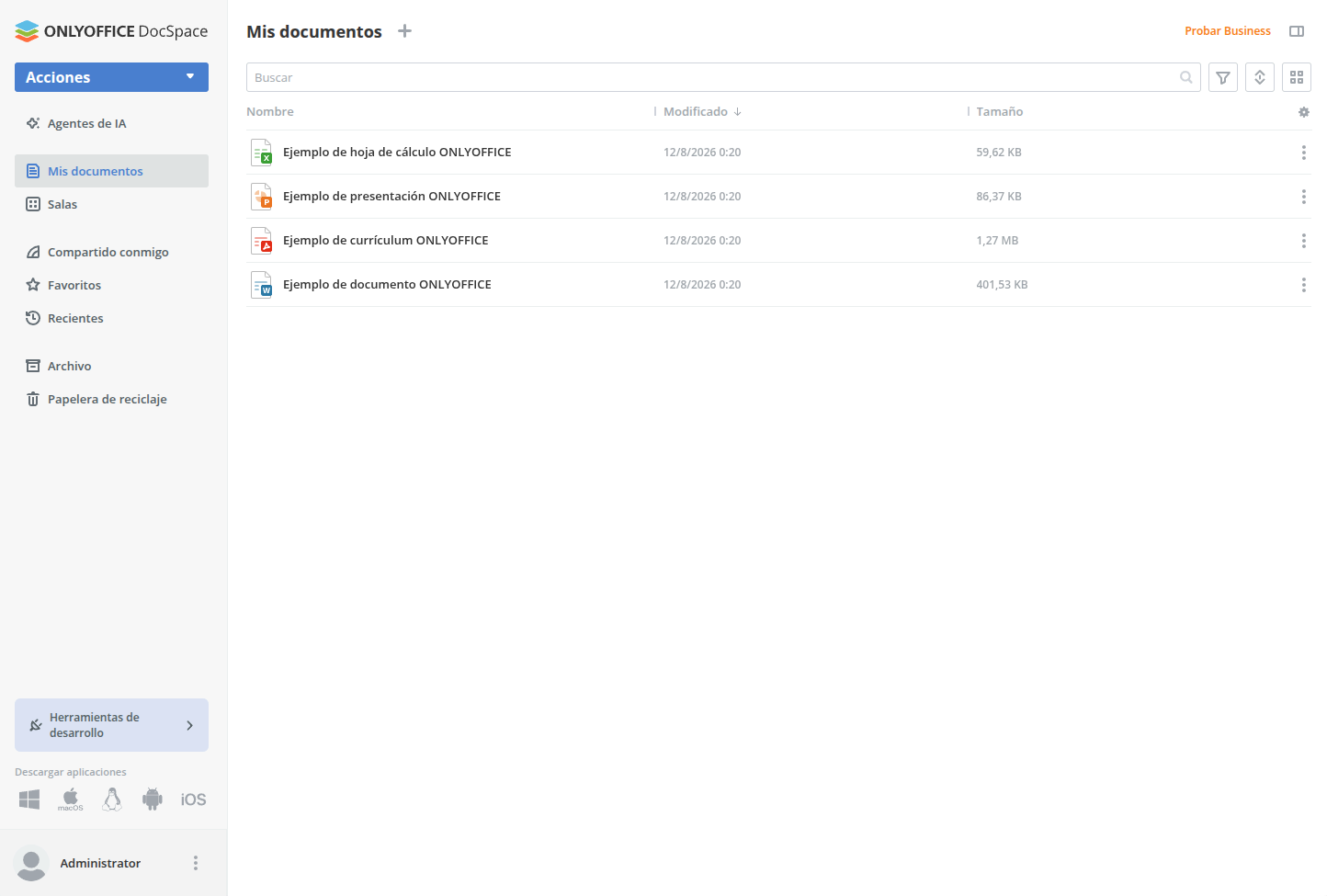Image resolution: width=1327 pixels, height=896 pixels.
Task: Toggle the info panel icon
Action: tap(1297, 31)
